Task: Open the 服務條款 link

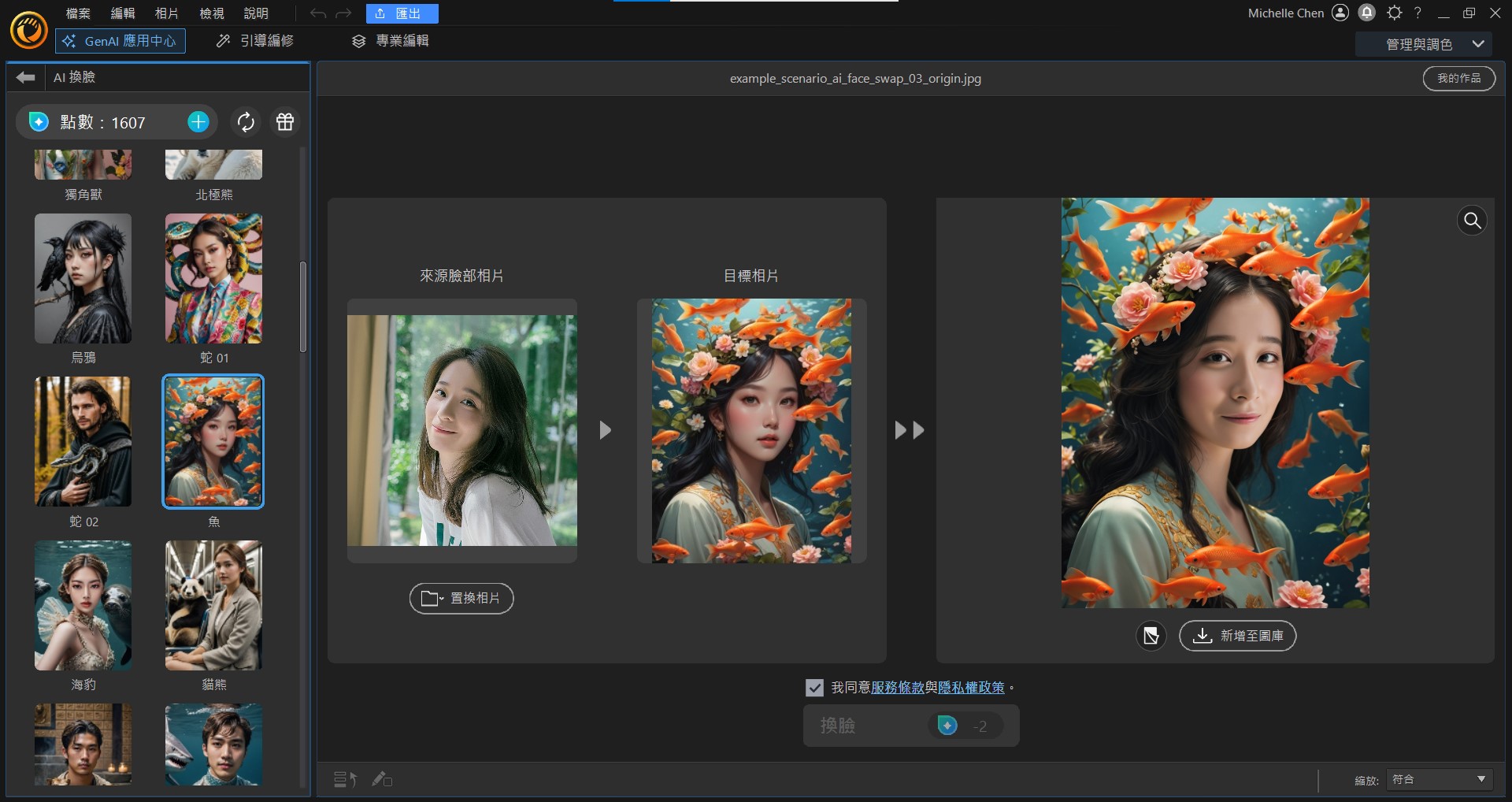Action: (897, 688)
